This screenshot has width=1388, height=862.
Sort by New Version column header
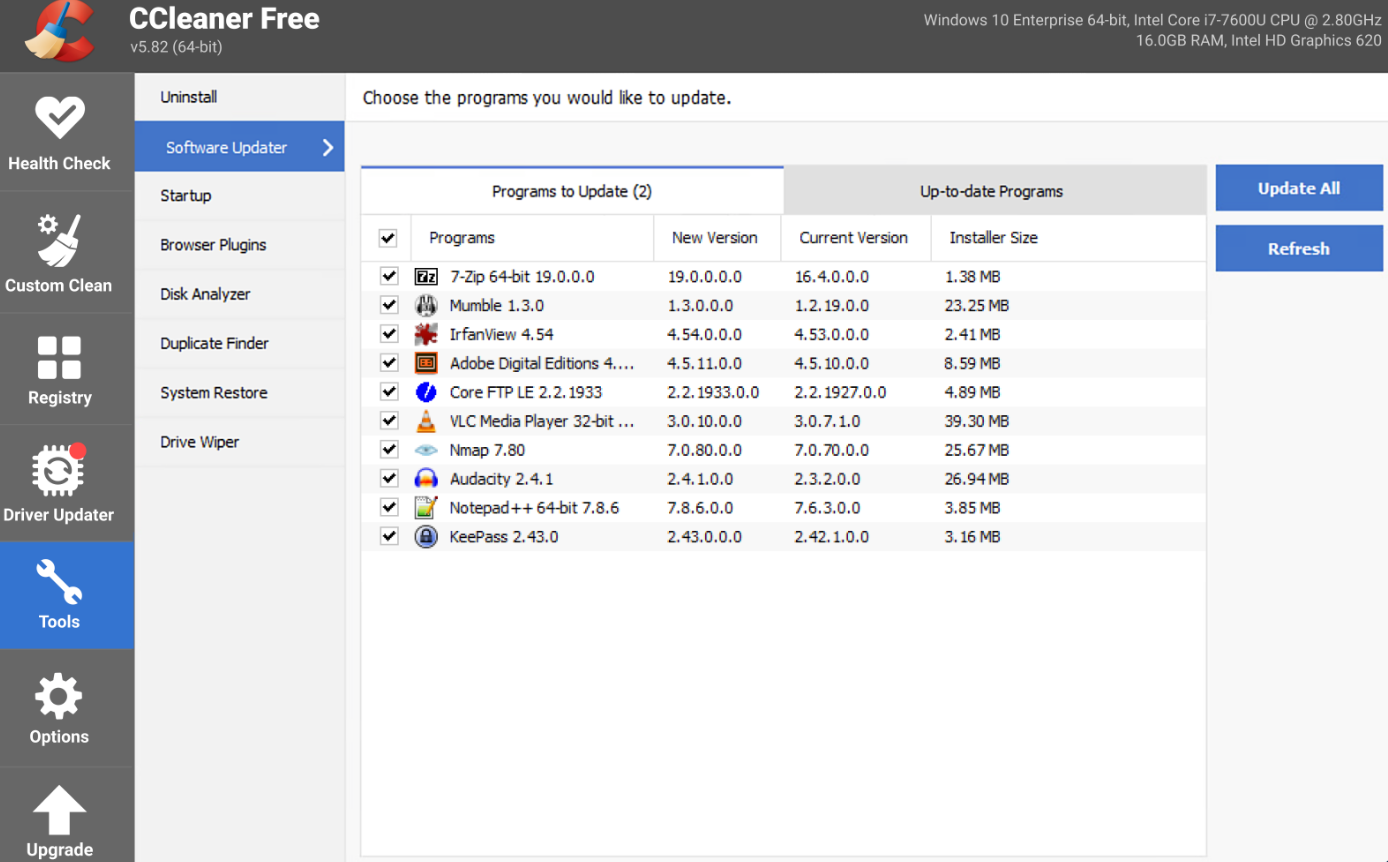pyautogui.click(x=714, y=238)
